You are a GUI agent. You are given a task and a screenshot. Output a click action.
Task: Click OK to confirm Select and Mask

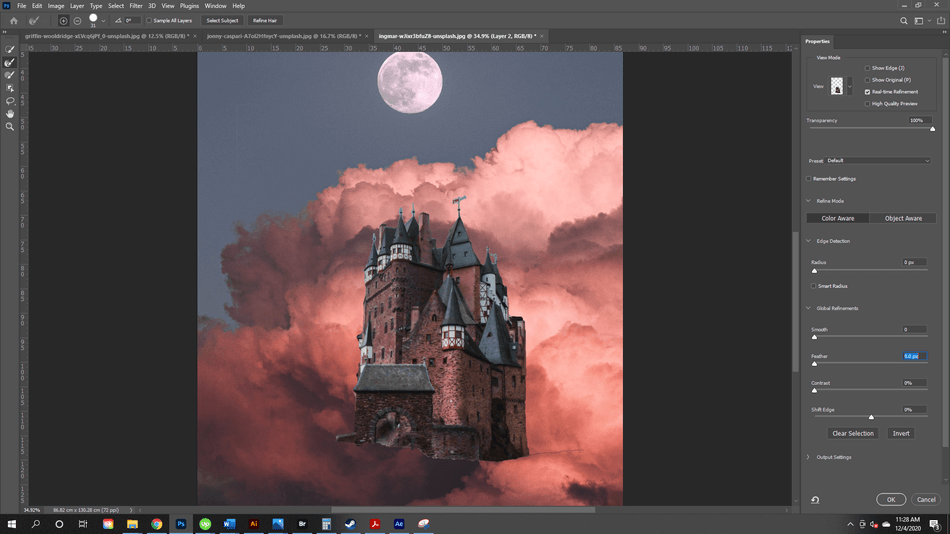pyautogui.click(x=891, y=499)
